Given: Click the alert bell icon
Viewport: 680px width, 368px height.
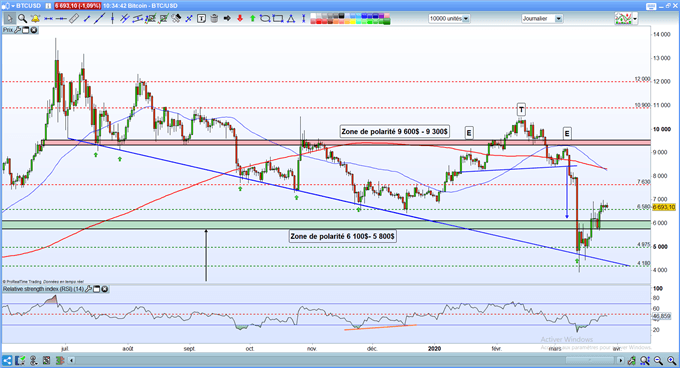Looking at the screenshot, I should point(36,19).
